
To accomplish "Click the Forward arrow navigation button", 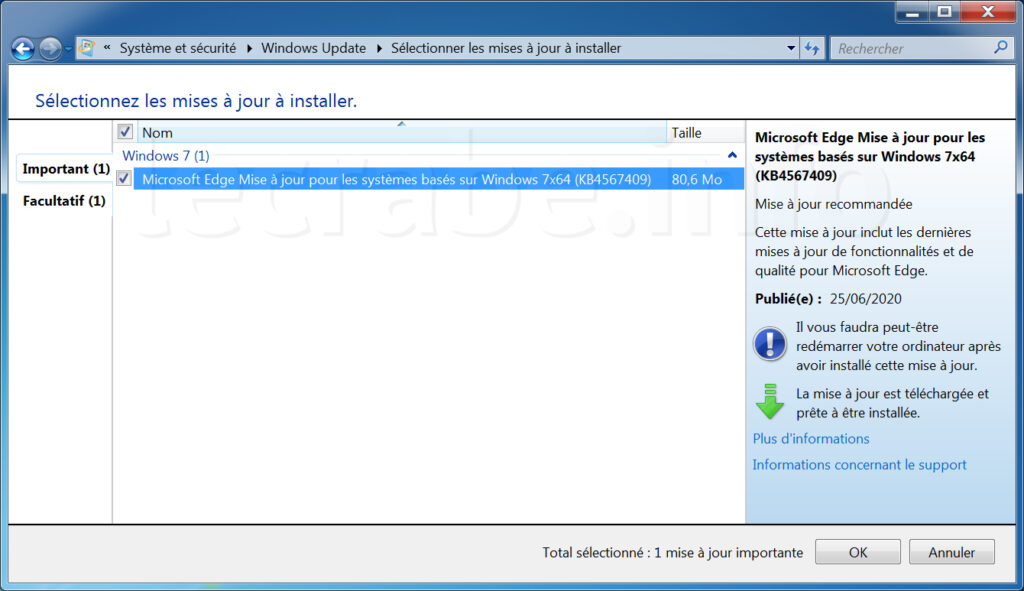I will (x=50, y=49).
